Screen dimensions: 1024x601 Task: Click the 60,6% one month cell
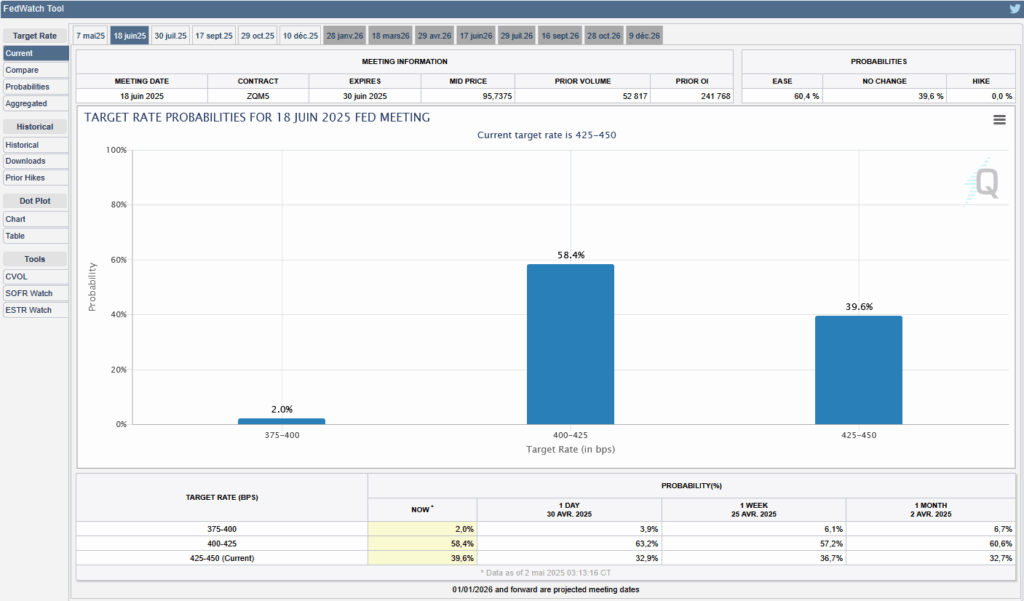coord(931,544)
